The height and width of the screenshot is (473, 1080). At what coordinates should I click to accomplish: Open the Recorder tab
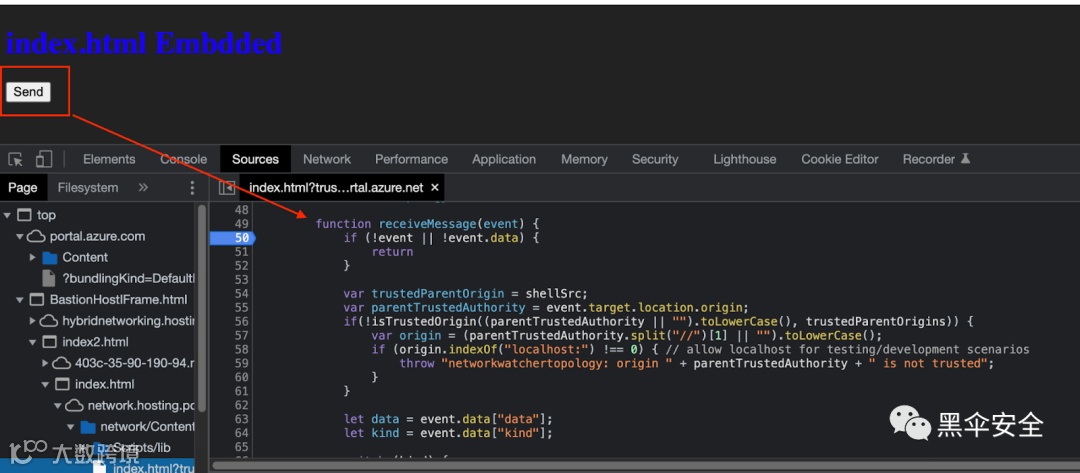point(936,159)
